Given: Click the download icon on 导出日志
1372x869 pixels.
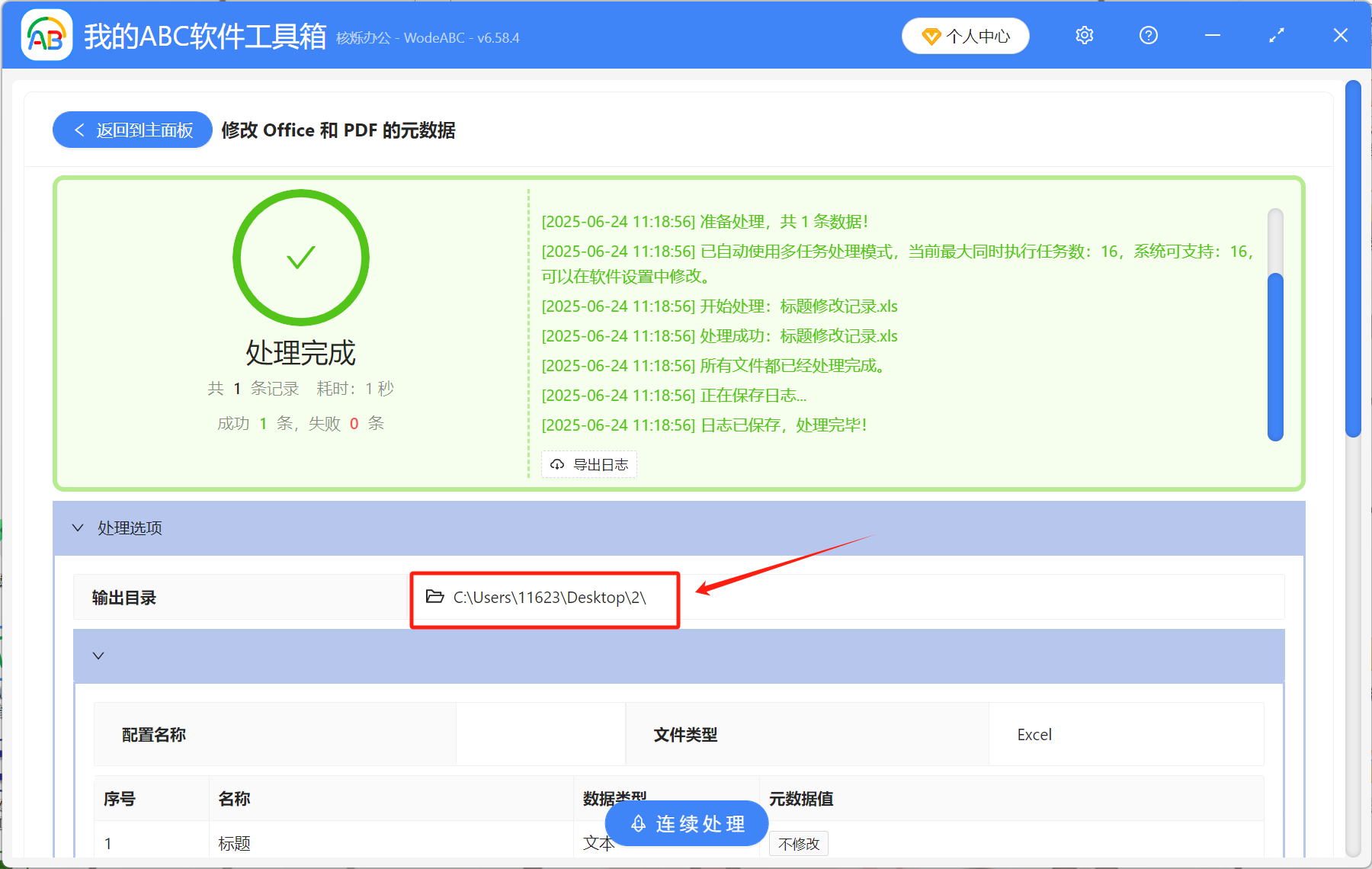Looking at the screenshot, I should 556,464.
